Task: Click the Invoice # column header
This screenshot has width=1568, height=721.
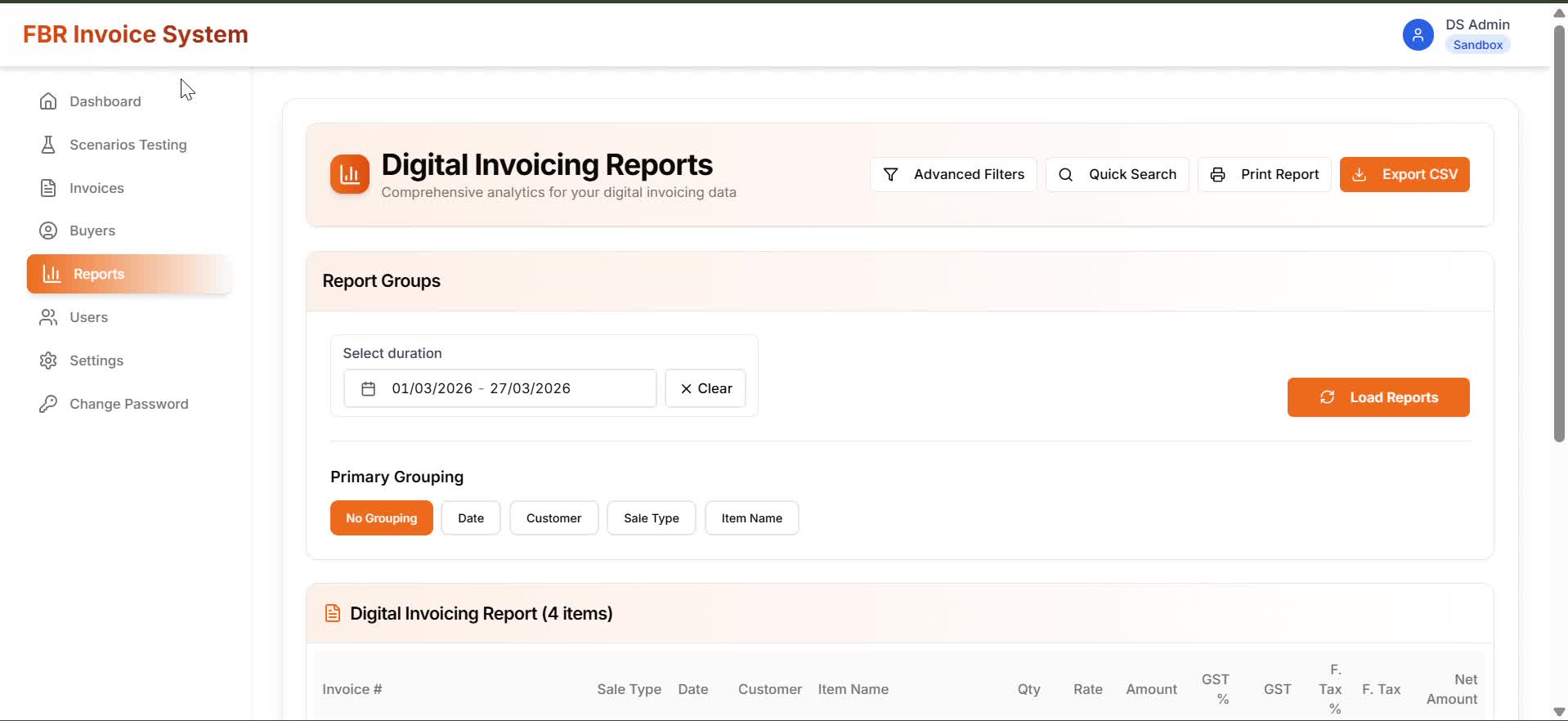Action: (352, 689)
